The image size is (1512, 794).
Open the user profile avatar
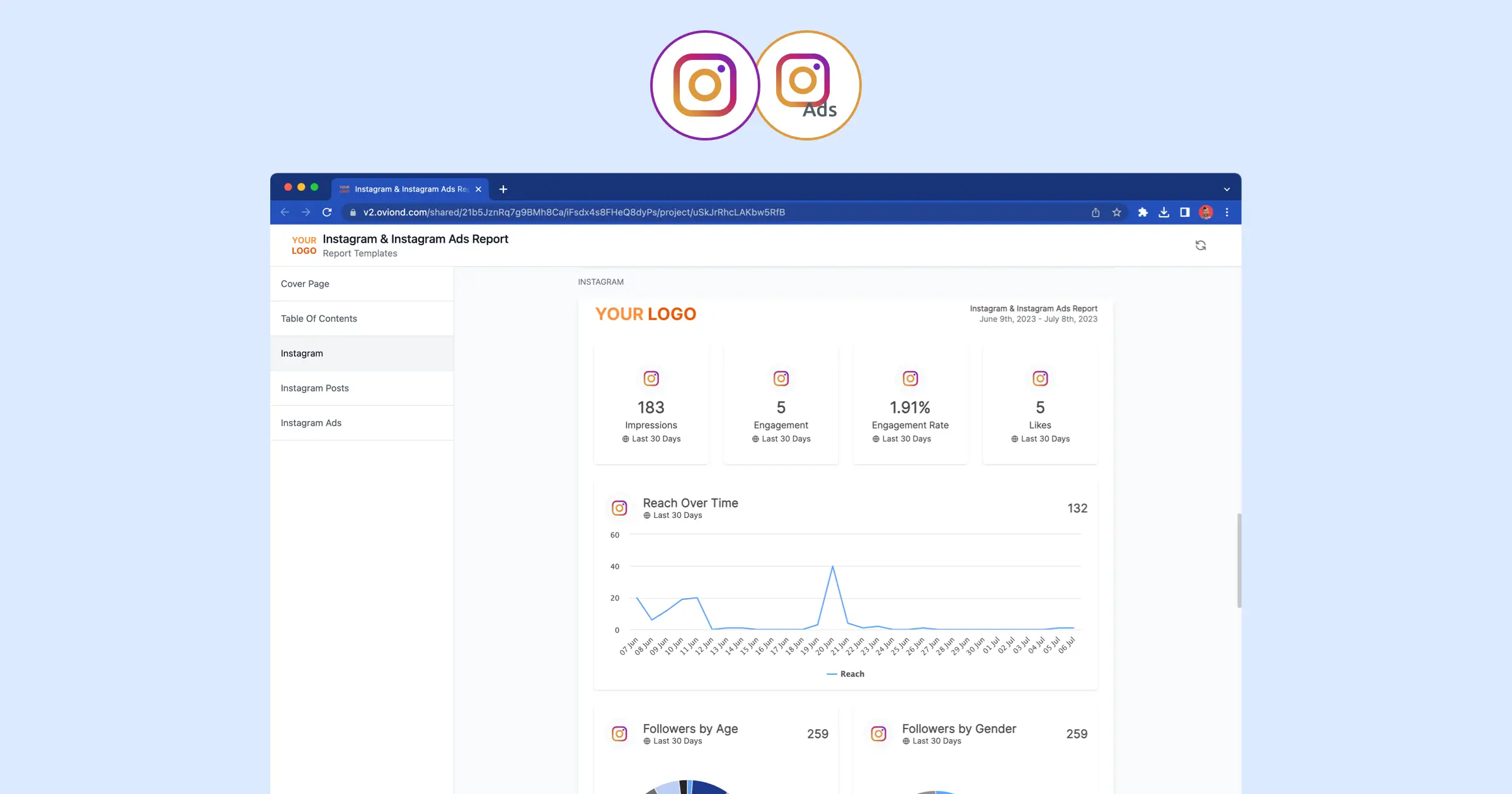tap(1206, 212)
